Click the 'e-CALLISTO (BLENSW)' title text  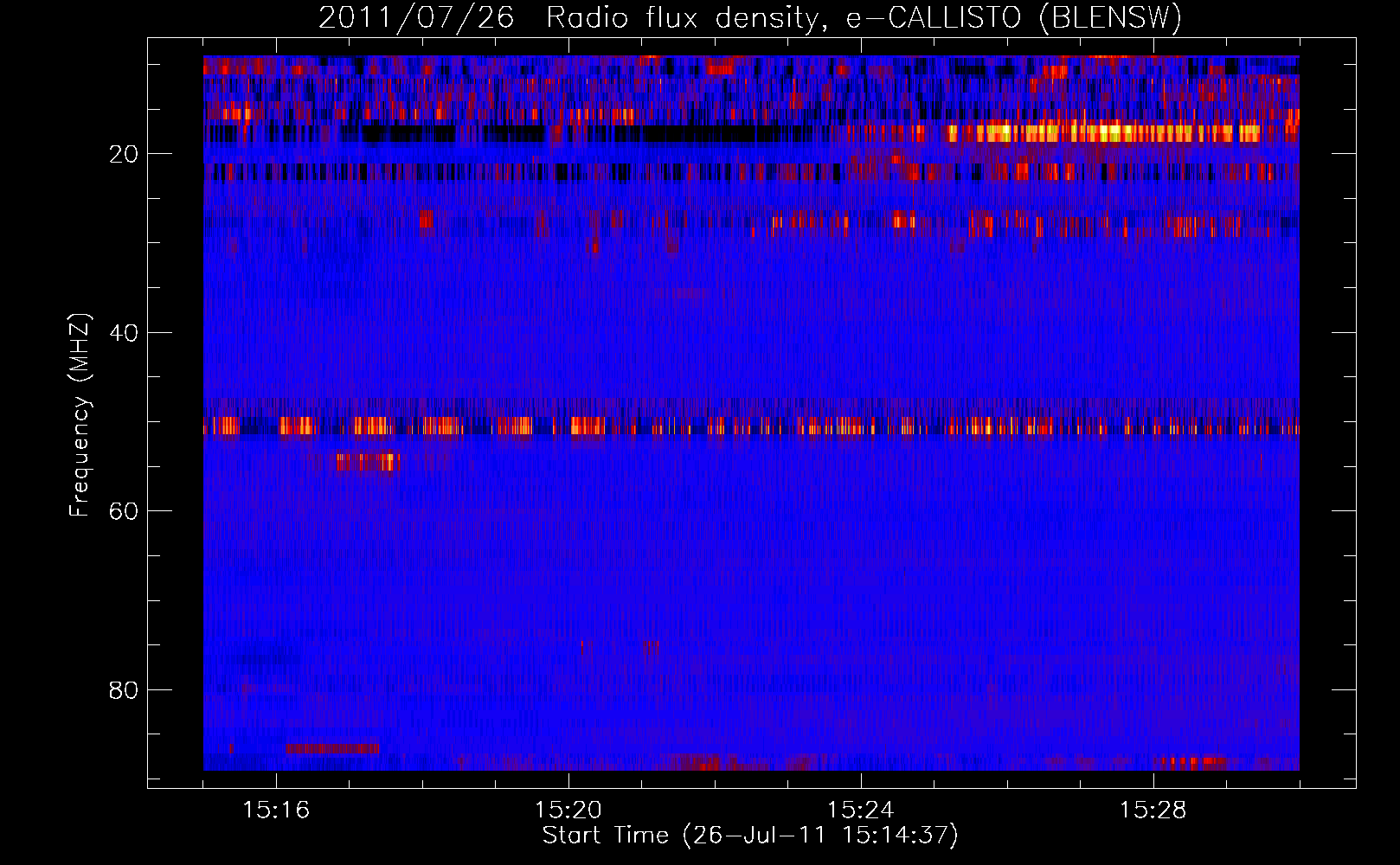click(1013, 18)
